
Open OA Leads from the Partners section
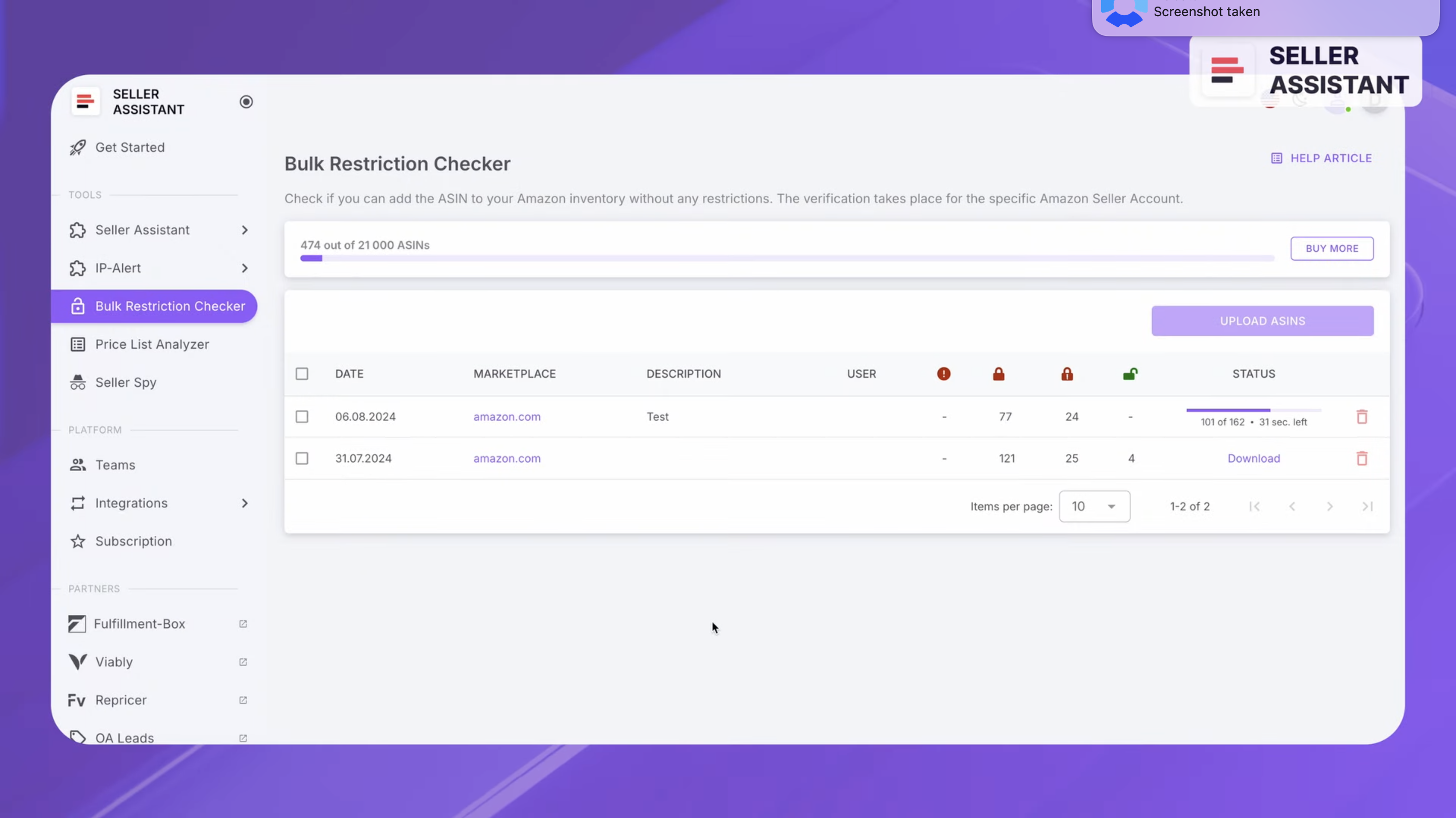click(x=124, y=738)
